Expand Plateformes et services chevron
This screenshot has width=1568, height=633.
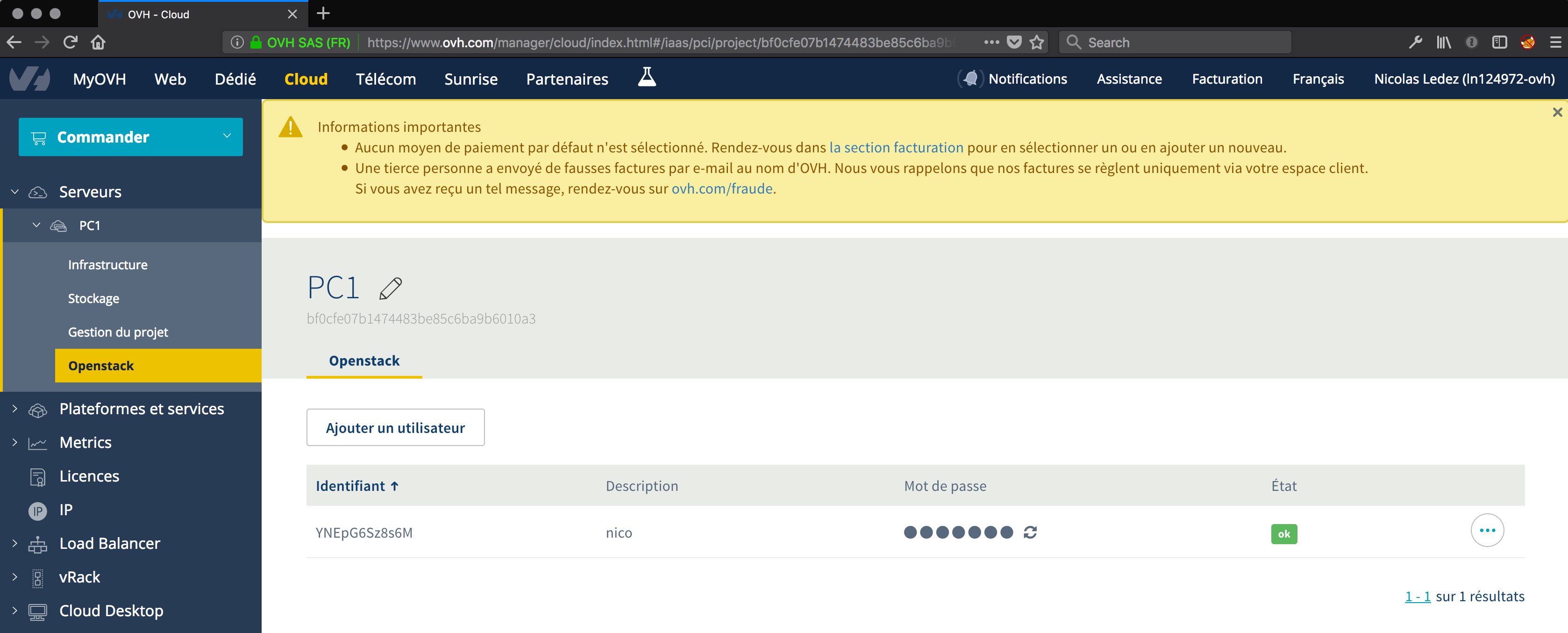pos(15,409)
